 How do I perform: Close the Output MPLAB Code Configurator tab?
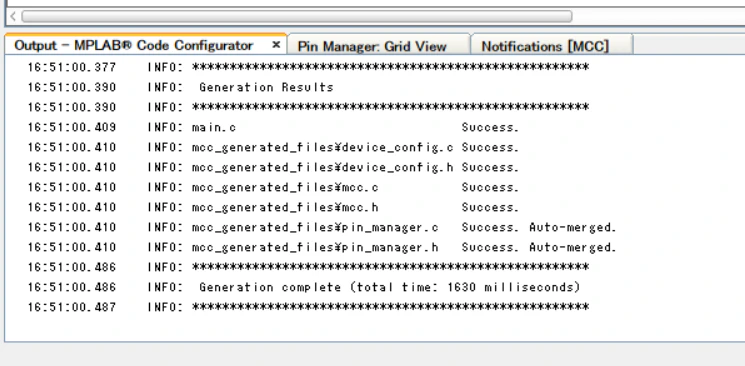click(x=276, y=45)
